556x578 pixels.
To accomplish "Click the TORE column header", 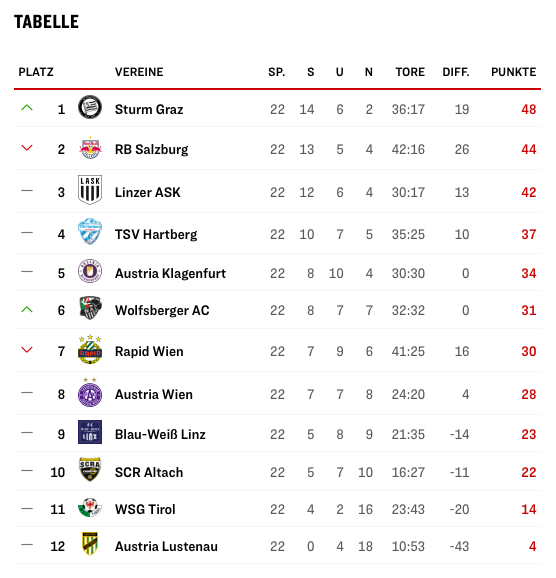I will click(410, 72).
